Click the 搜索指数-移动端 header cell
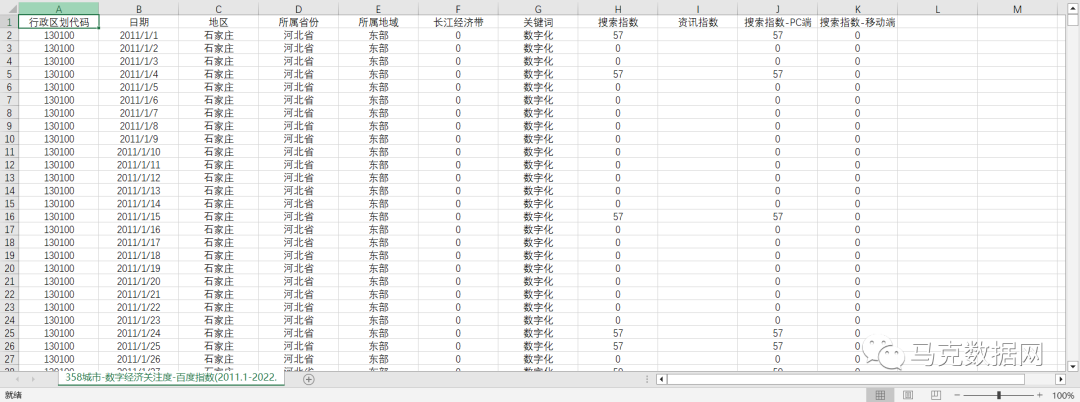Screen dimensions: 1080x402 pyautogui.click(x=858, y=22)
